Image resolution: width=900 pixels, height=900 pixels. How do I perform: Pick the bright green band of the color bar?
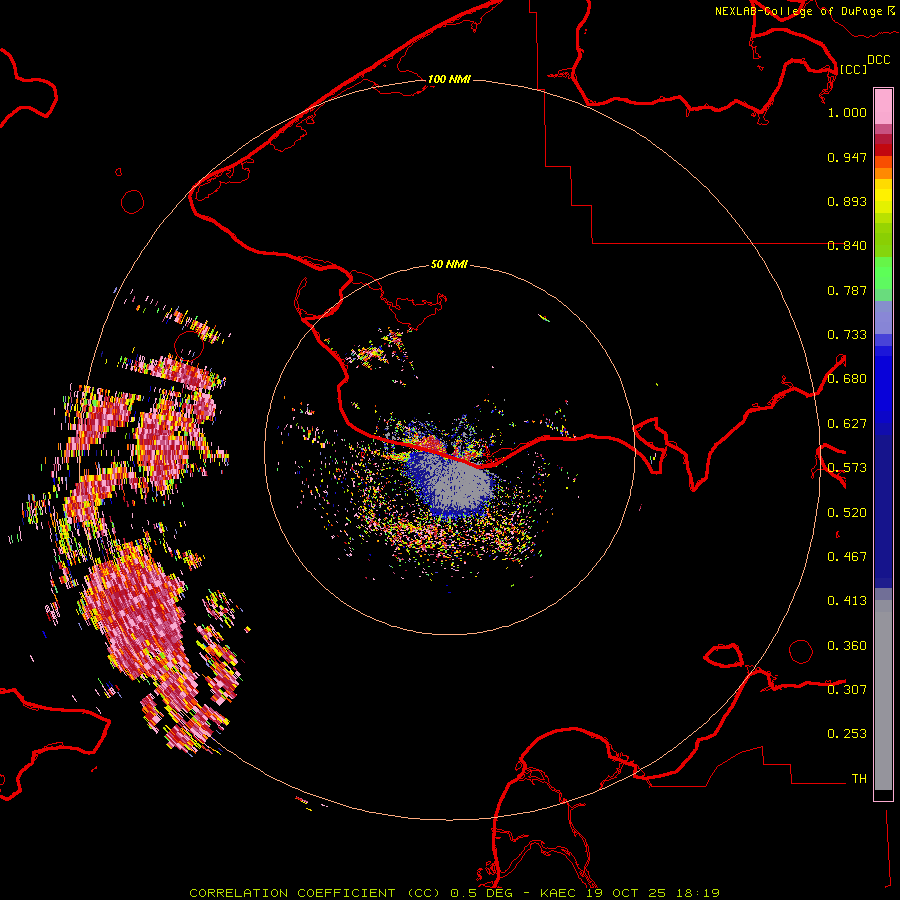pyautogui.click(x=883, y=273)
